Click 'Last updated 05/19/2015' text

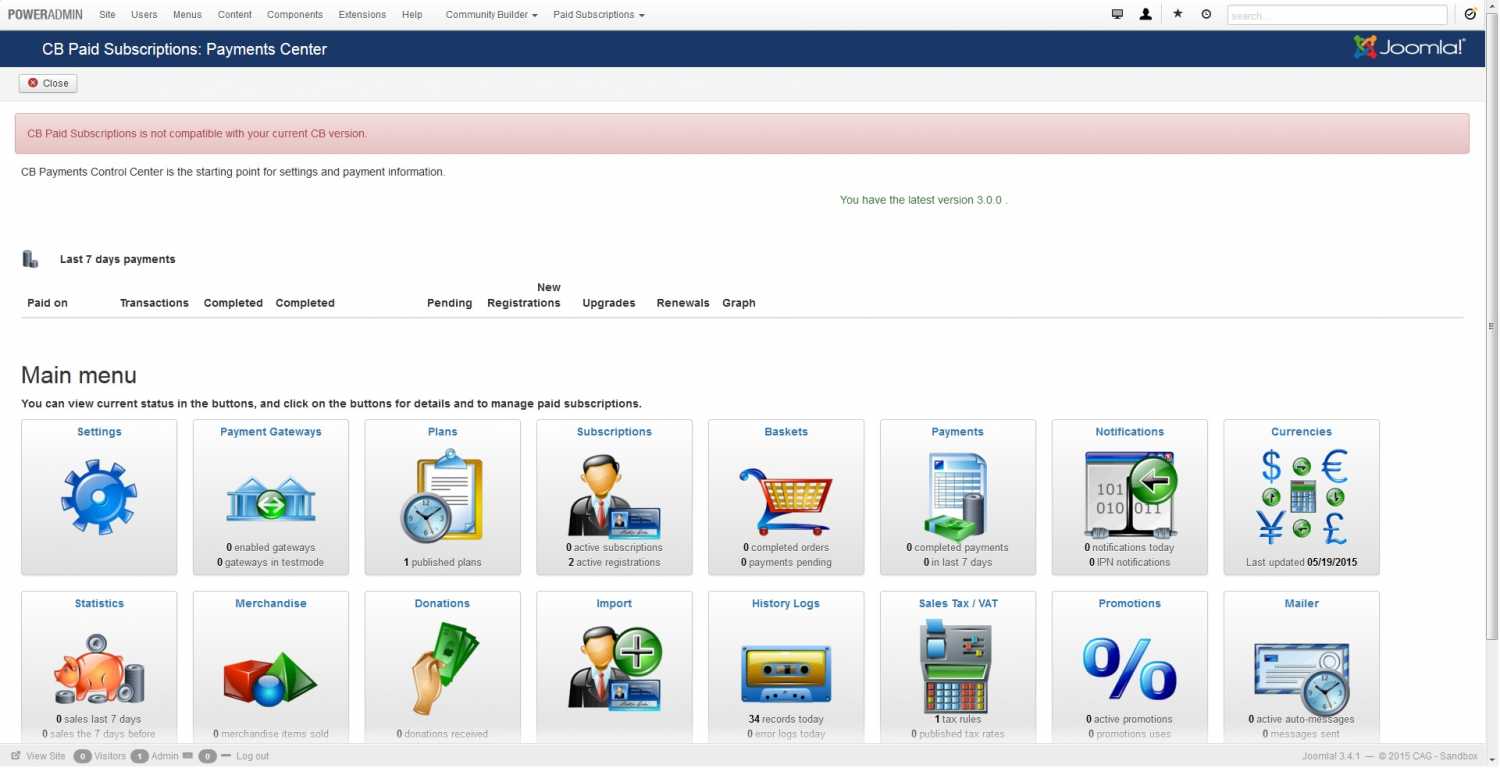[x=1302, y=563]
